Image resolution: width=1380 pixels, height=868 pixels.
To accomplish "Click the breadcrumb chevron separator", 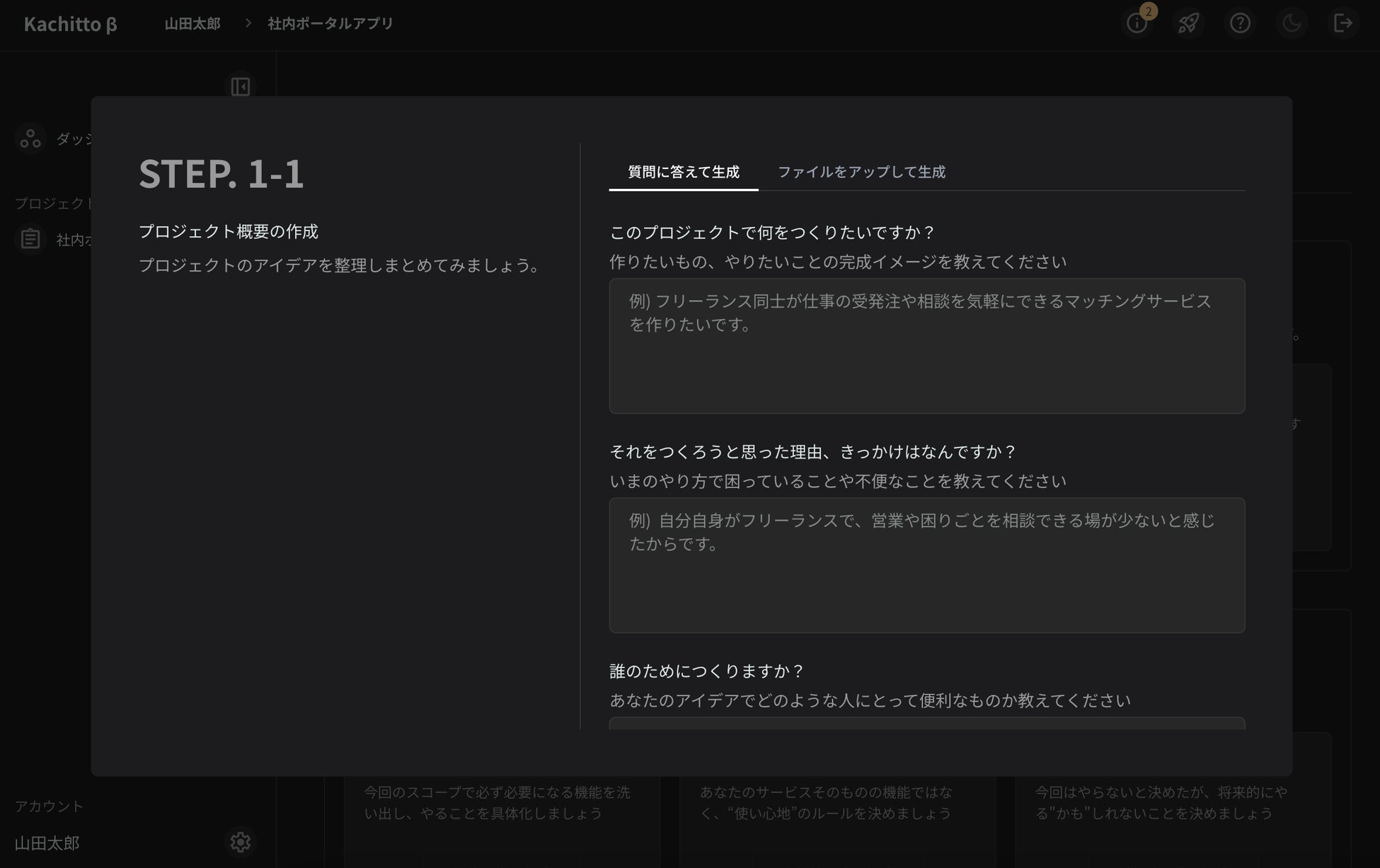I will [x=248, y=23].
